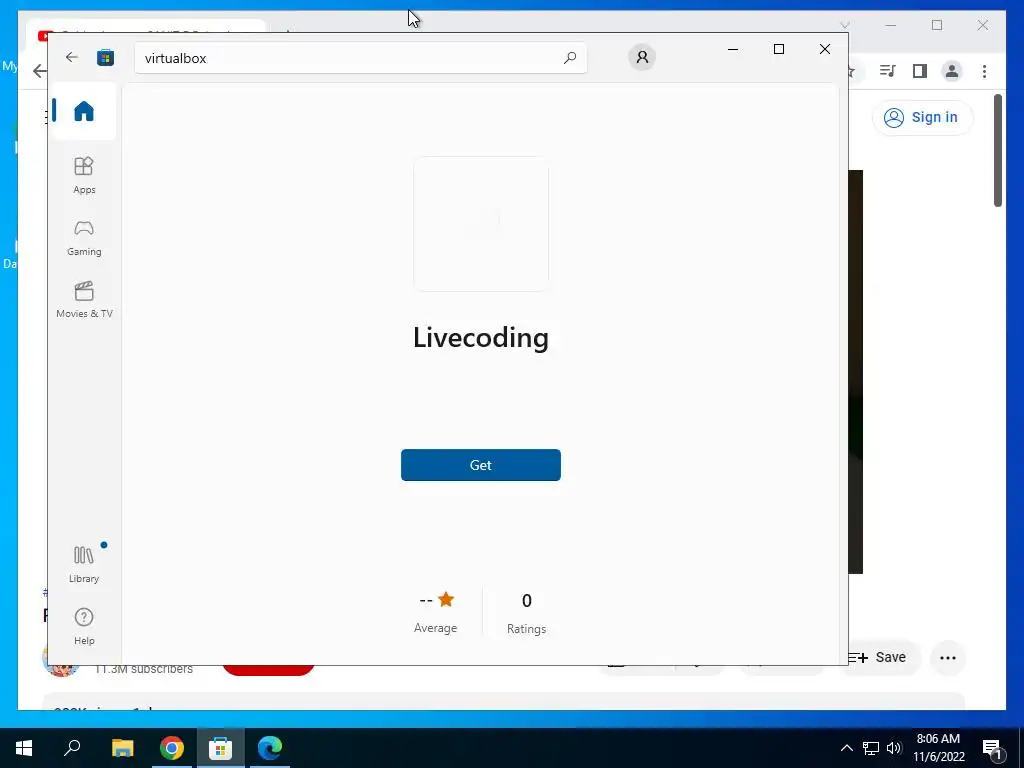Open the Store account profile icon
The height and width of the screenshot is (768, 1024).
point(642,57)
